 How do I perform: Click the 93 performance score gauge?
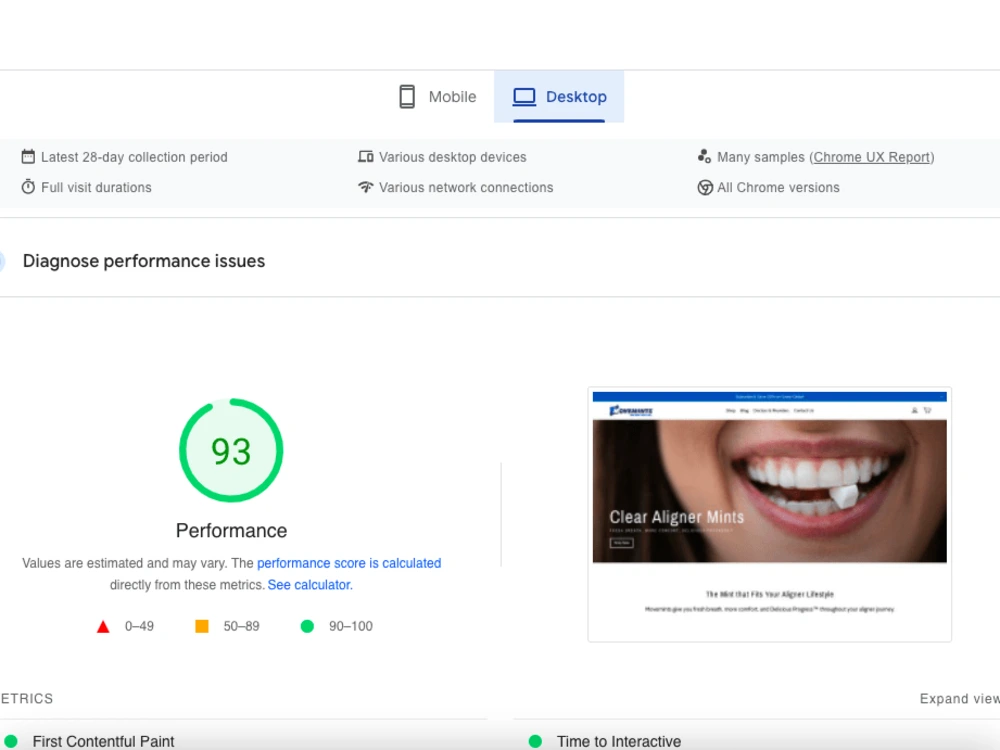point(231,450)
